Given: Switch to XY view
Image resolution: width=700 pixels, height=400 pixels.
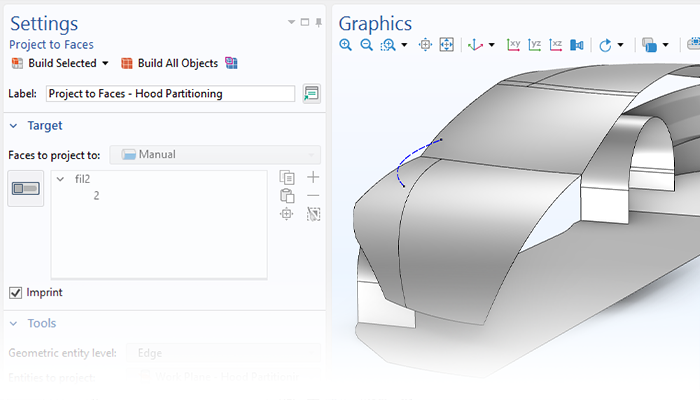Looking at the screenshot, I should (x=513, y=45).
